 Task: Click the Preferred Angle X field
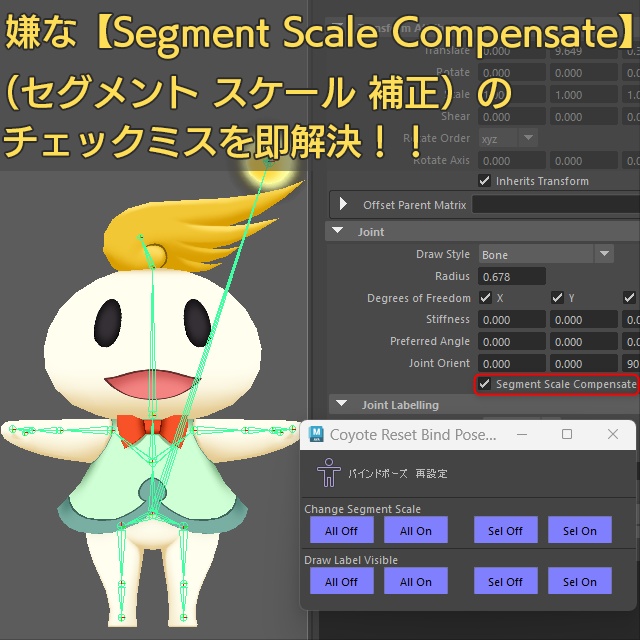[x=512, y=341]
